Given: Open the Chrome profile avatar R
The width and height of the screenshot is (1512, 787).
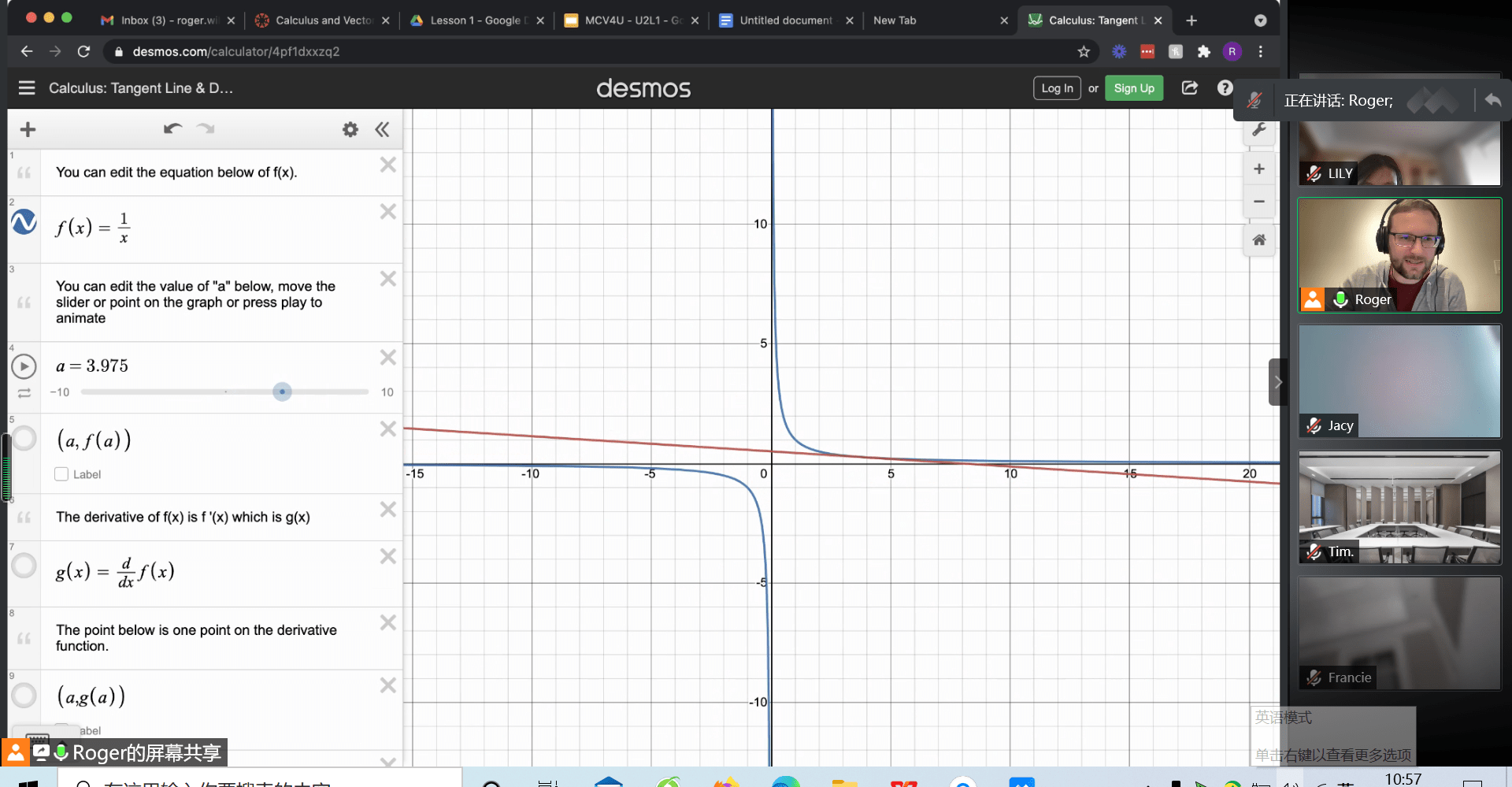Looking at the screenshot, I should [x=1232, y=51].
